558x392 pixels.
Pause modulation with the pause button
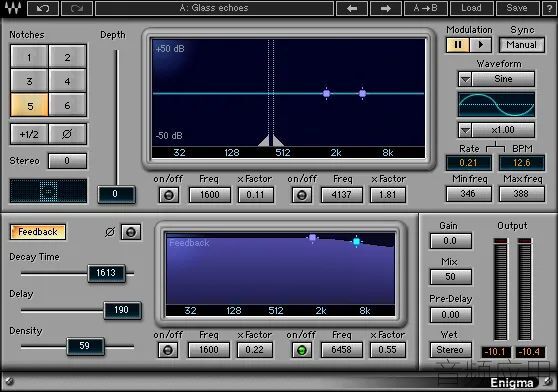[x=458, y=45]
